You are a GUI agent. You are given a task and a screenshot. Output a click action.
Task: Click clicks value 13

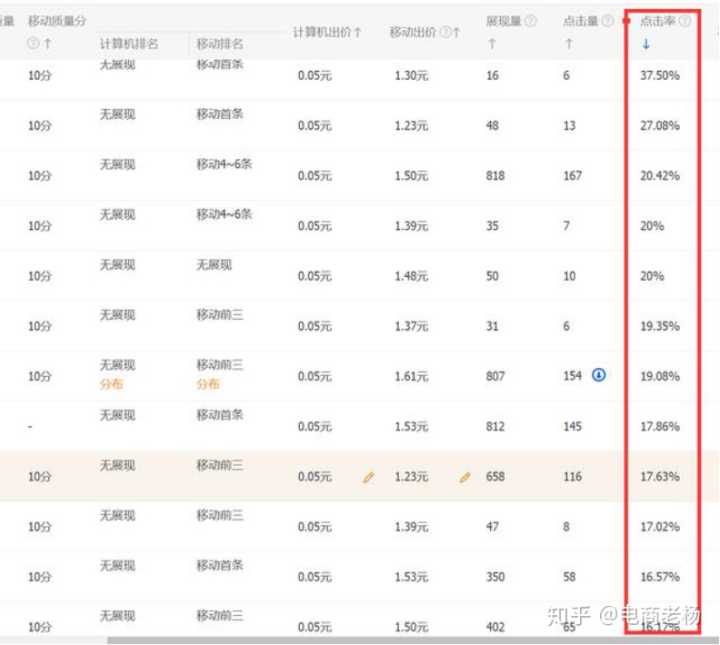[x=569, y=126]
